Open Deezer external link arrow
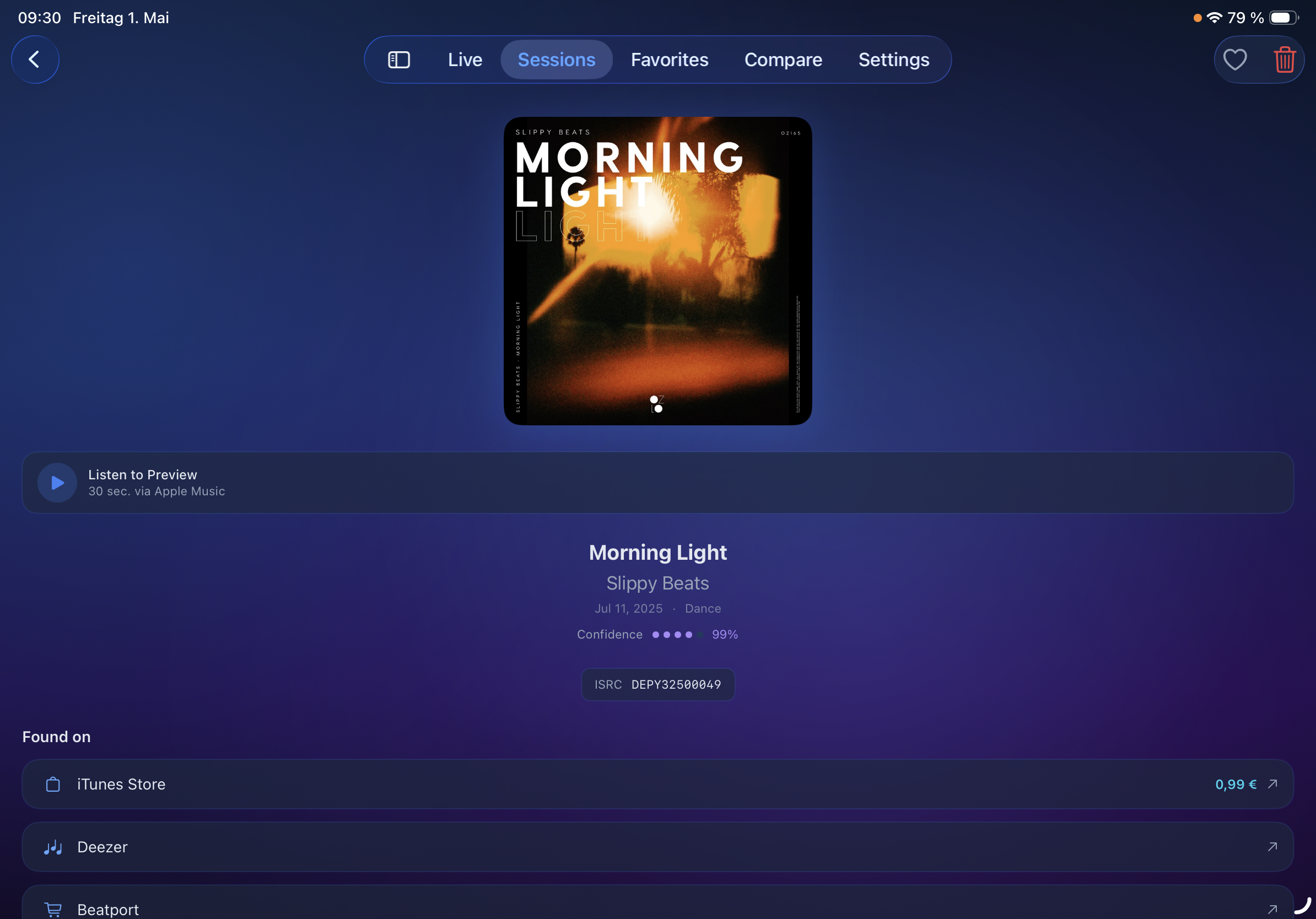Viewport: 1316px width, 919px height. [x=1272, y=847]
